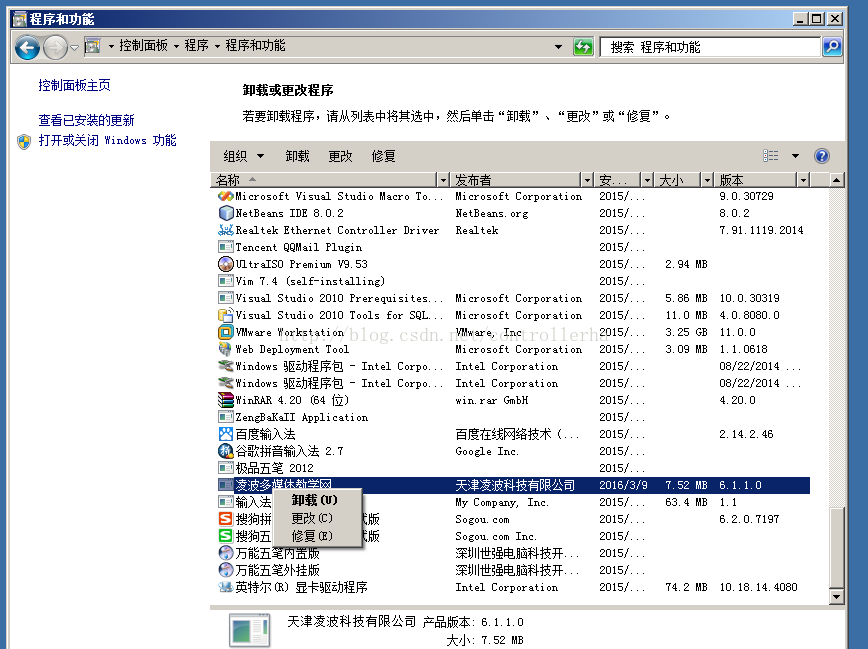Click 控制面板 in the address breadcrumb
Image resolution: width=868 pixels, height=649 pixels.
click(x=143, y=45)
